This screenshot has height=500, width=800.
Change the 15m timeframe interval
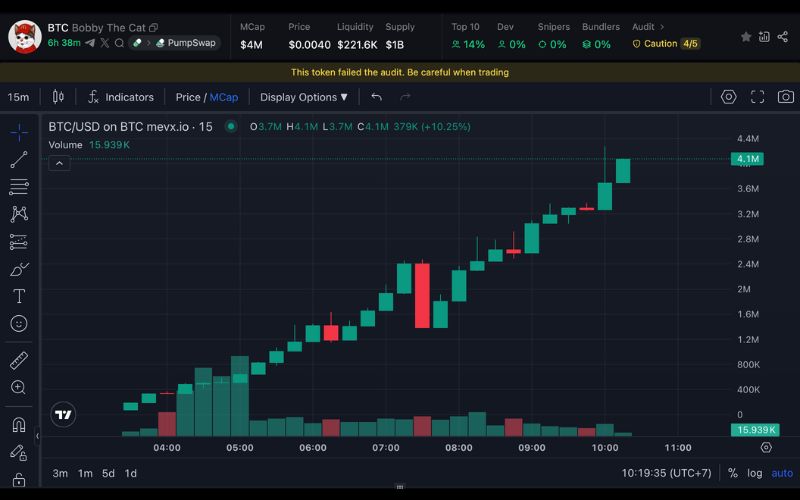(x=18, y=97)
